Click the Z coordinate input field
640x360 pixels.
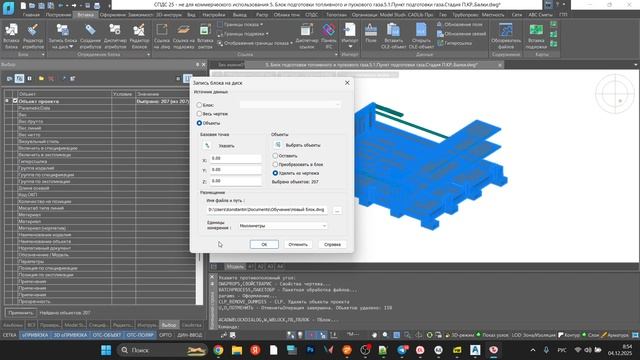pos(236,181)
